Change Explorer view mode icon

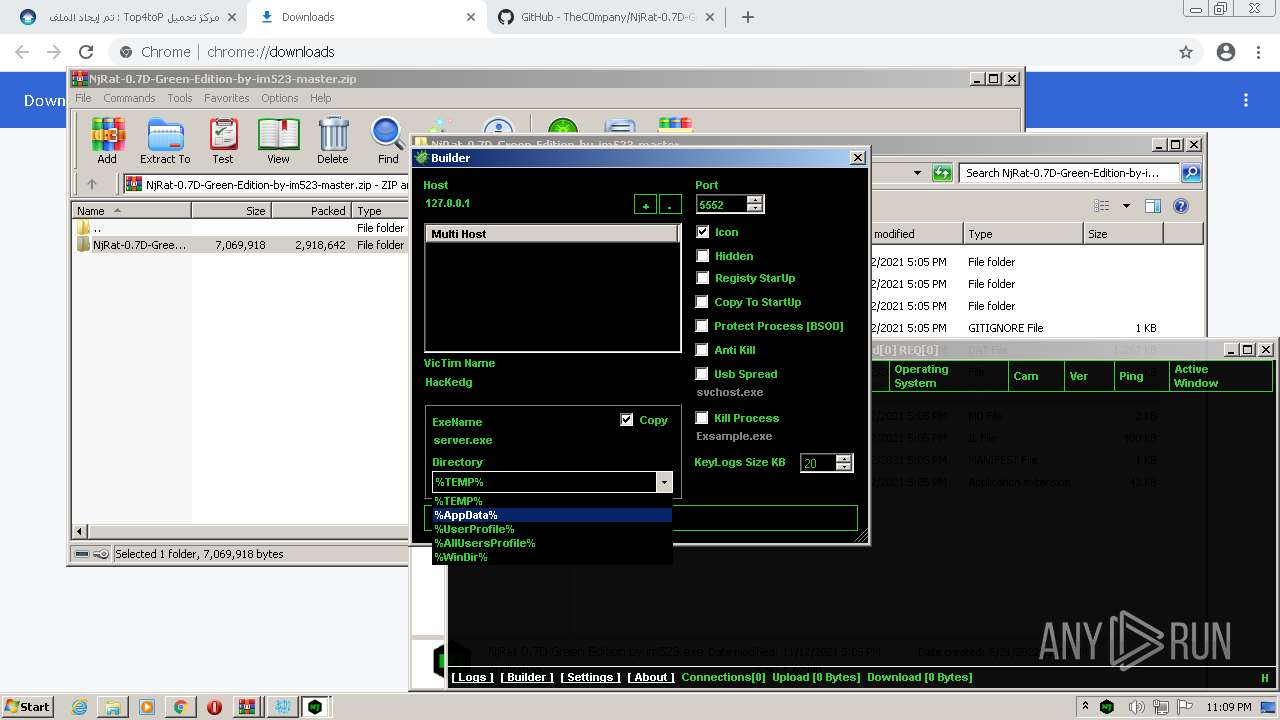[x=1102, y=206]
